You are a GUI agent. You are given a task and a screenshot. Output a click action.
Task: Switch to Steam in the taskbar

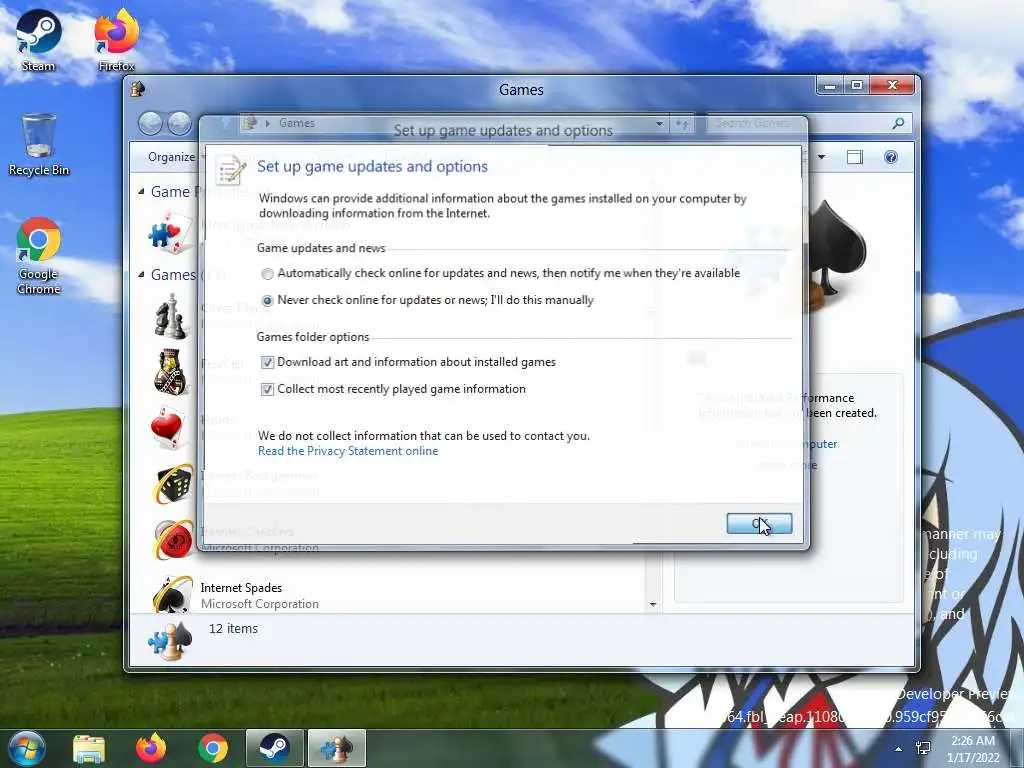pos(274,749)
